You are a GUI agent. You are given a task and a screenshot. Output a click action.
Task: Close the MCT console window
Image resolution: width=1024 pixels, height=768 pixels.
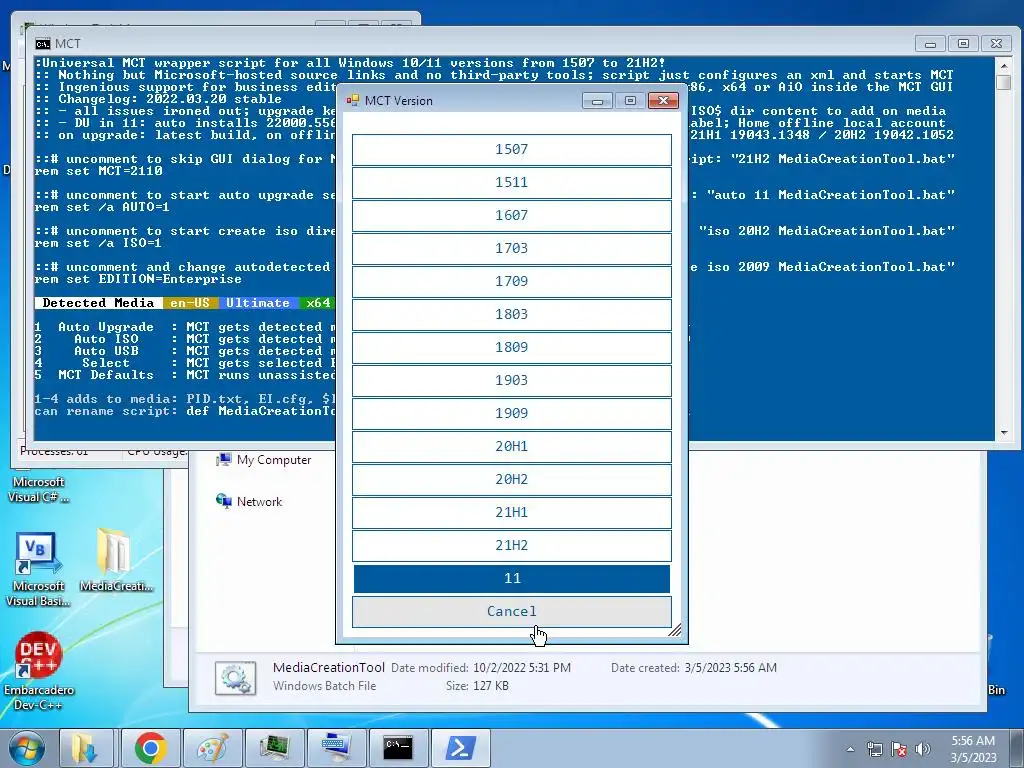pyautogui.click(x=997, y=44)
